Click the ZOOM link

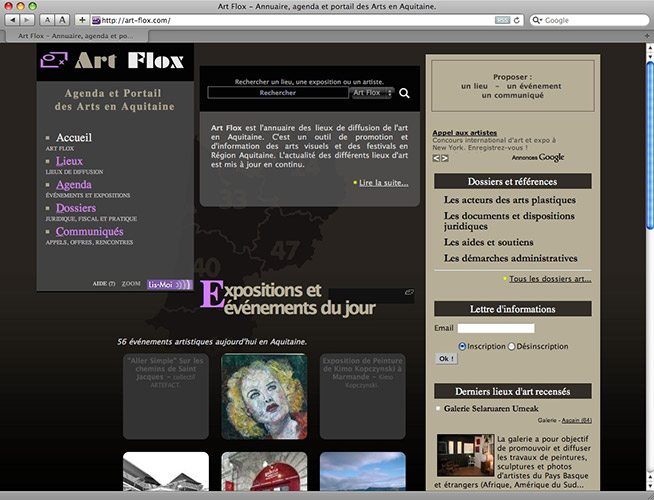(131, 284)
